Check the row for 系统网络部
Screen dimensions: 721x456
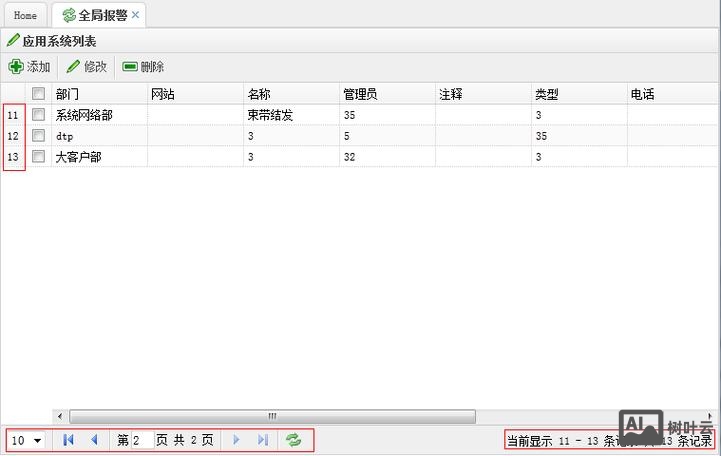pos(38,114)
